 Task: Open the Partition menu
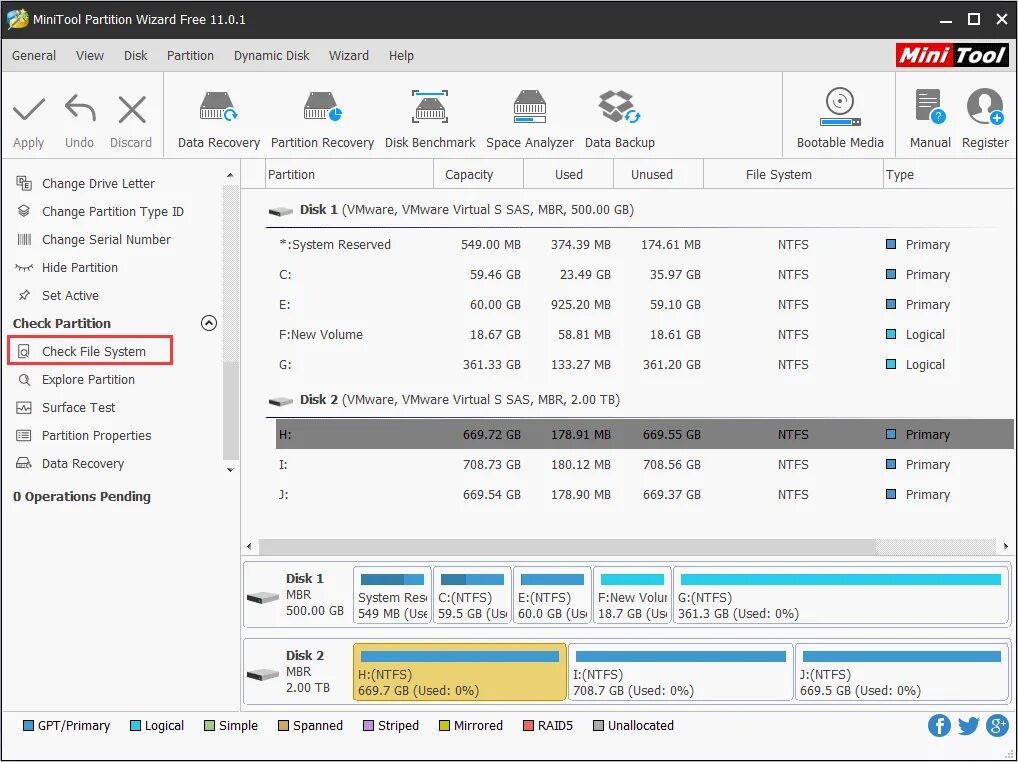click(190, 56)
